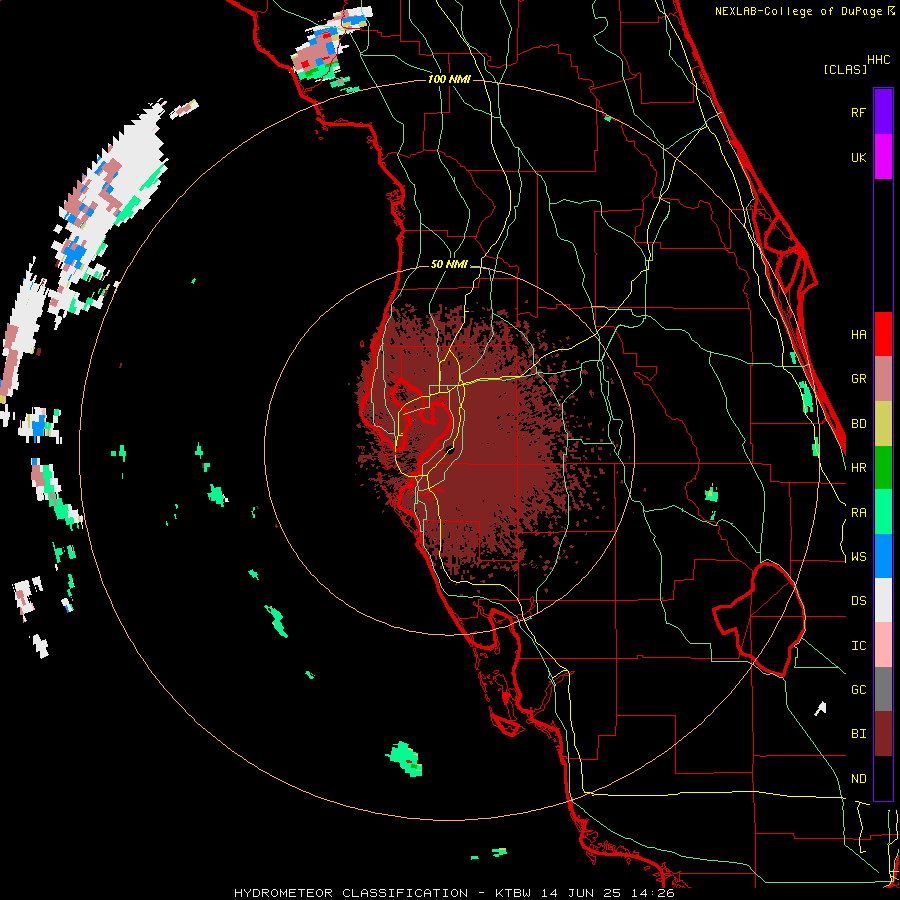Click the IC light pink legend swatch
The image size is (900, 900).
pos(883,645)
